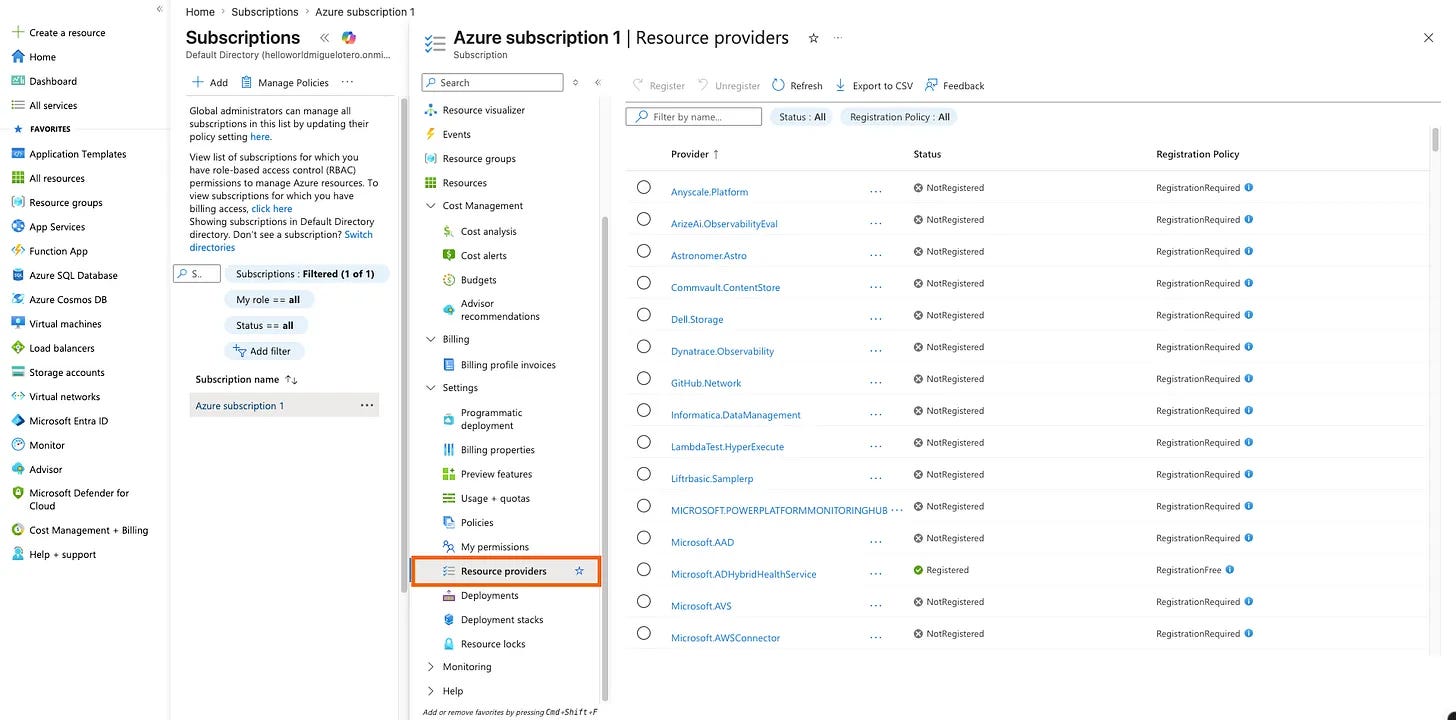Collapse the portal sidebar with double chevron
The image size is (1456, 720).
coord(159,8)
